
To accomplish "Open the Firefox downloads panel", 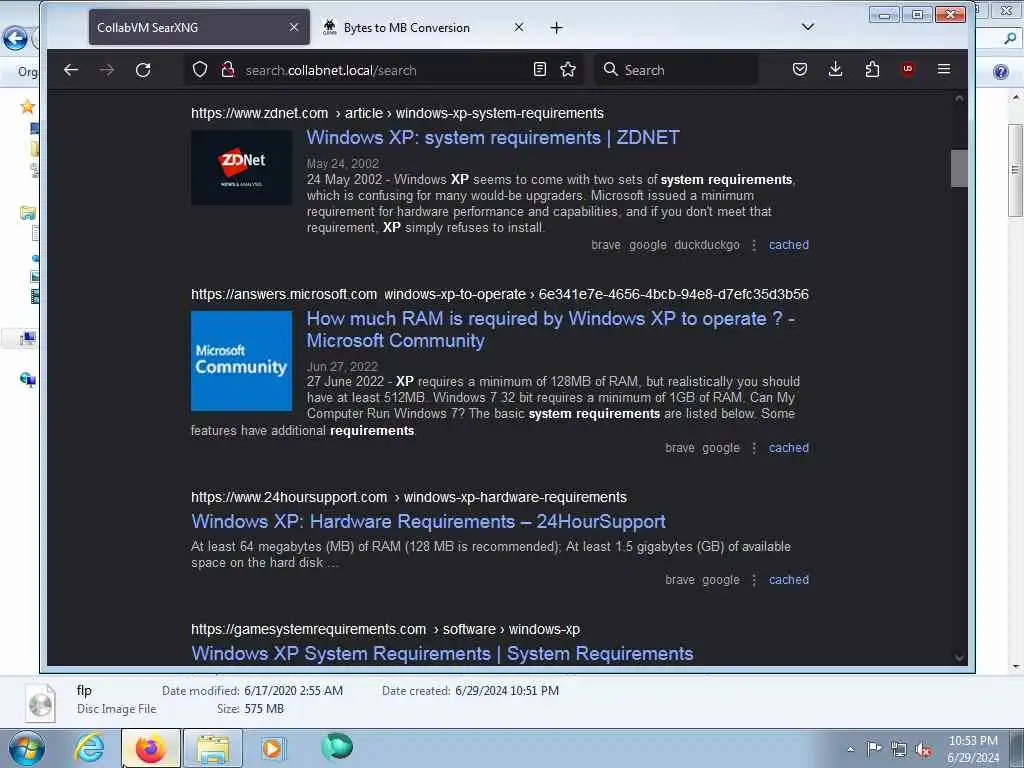I will click(835, 69).
